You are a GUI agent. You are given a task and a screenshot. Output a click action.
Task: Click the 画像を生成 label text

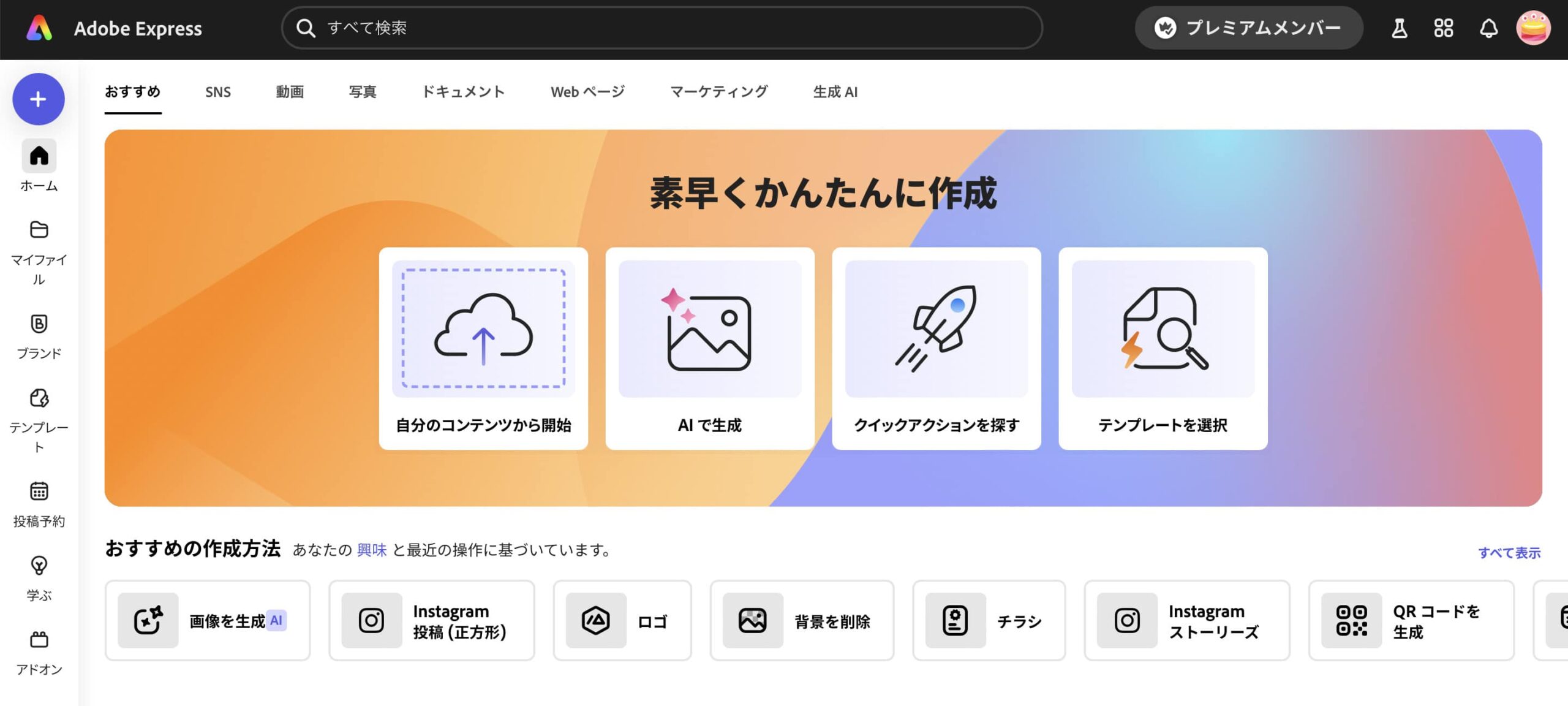pyautogui.click(x=227, y=621)
